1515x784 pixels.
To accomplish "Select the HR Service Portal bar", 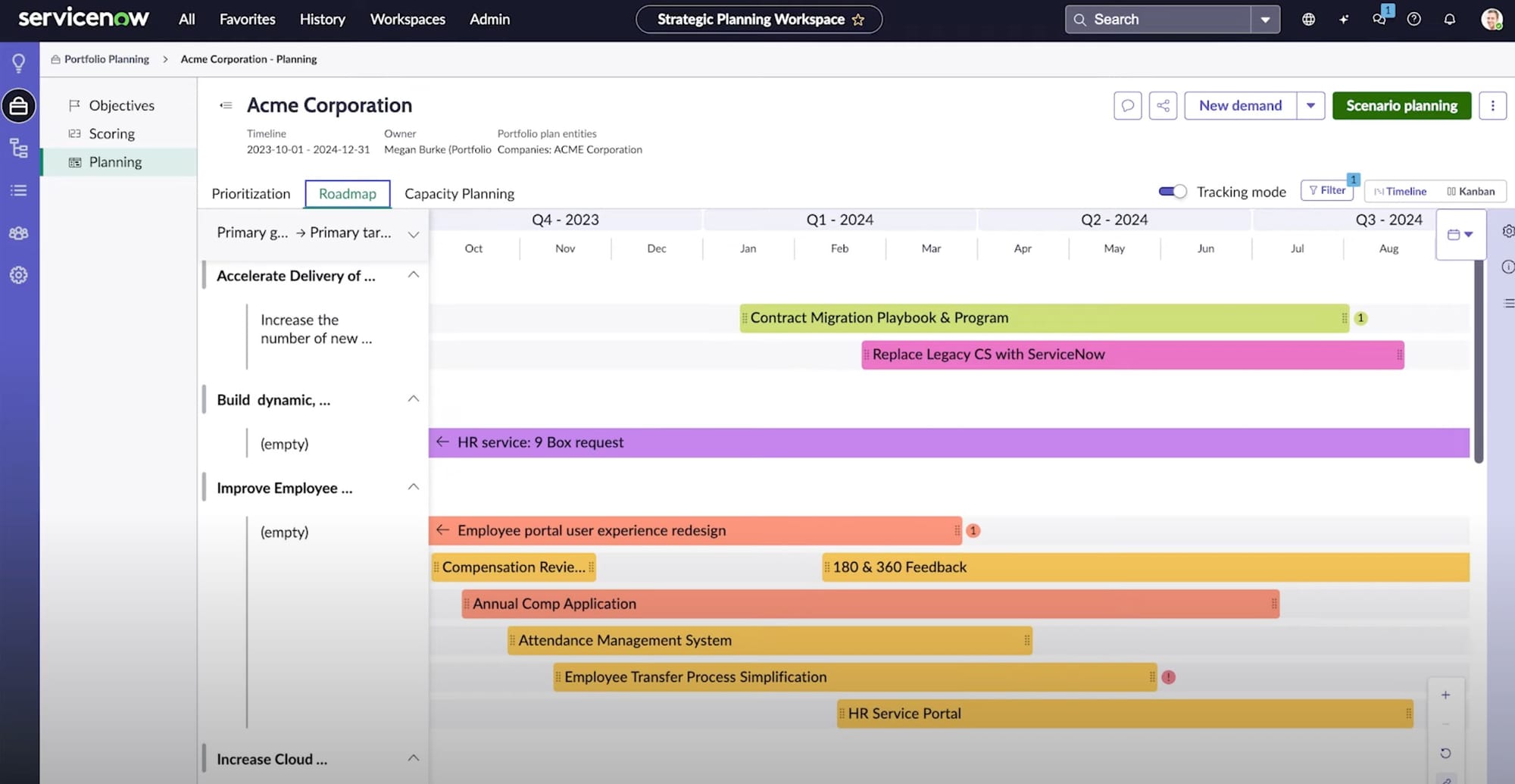I will click(1125, 714).
